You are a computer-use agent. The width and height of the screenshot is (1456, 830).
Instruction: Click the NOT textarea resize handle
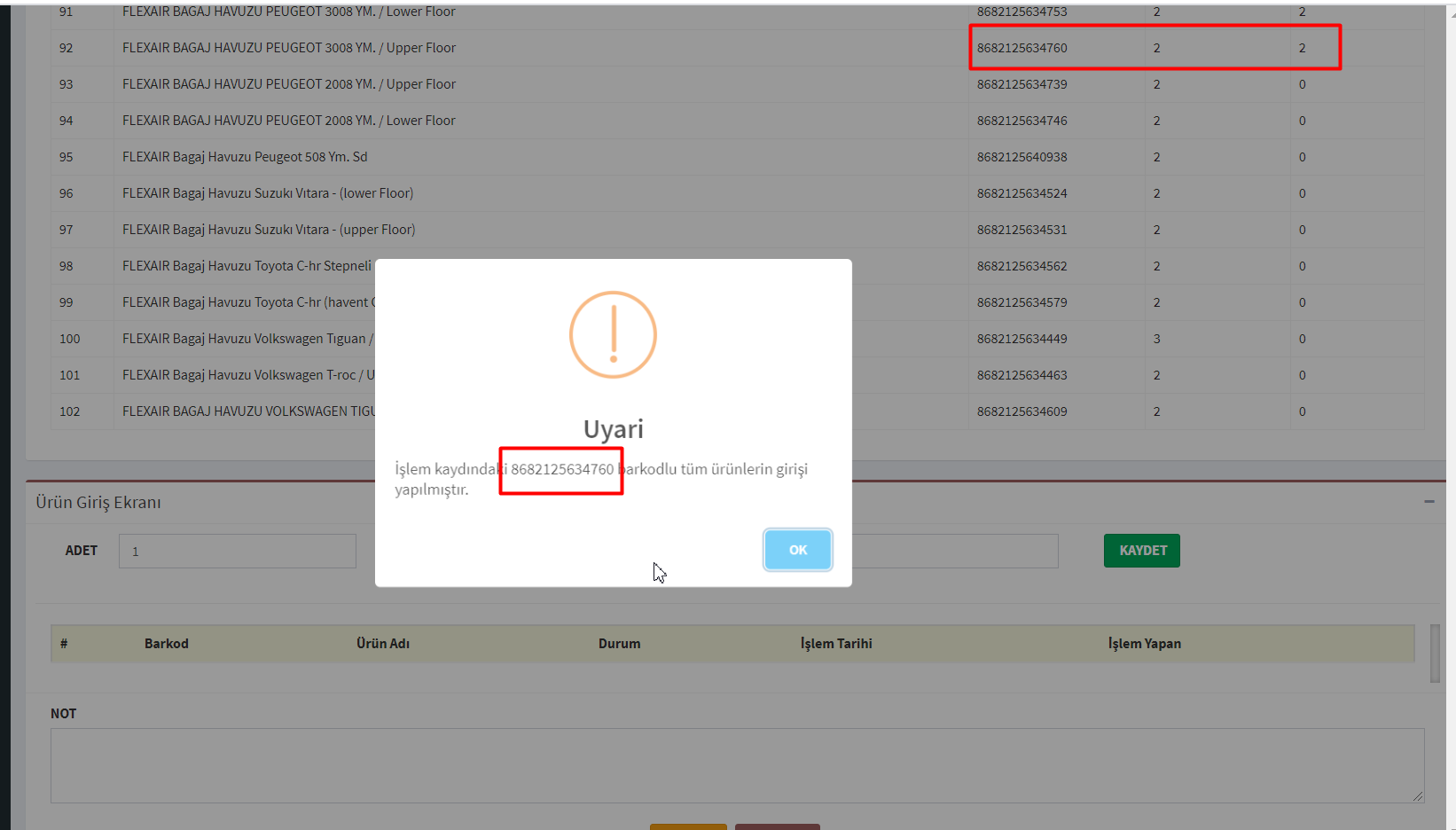tap(1417, 796)
